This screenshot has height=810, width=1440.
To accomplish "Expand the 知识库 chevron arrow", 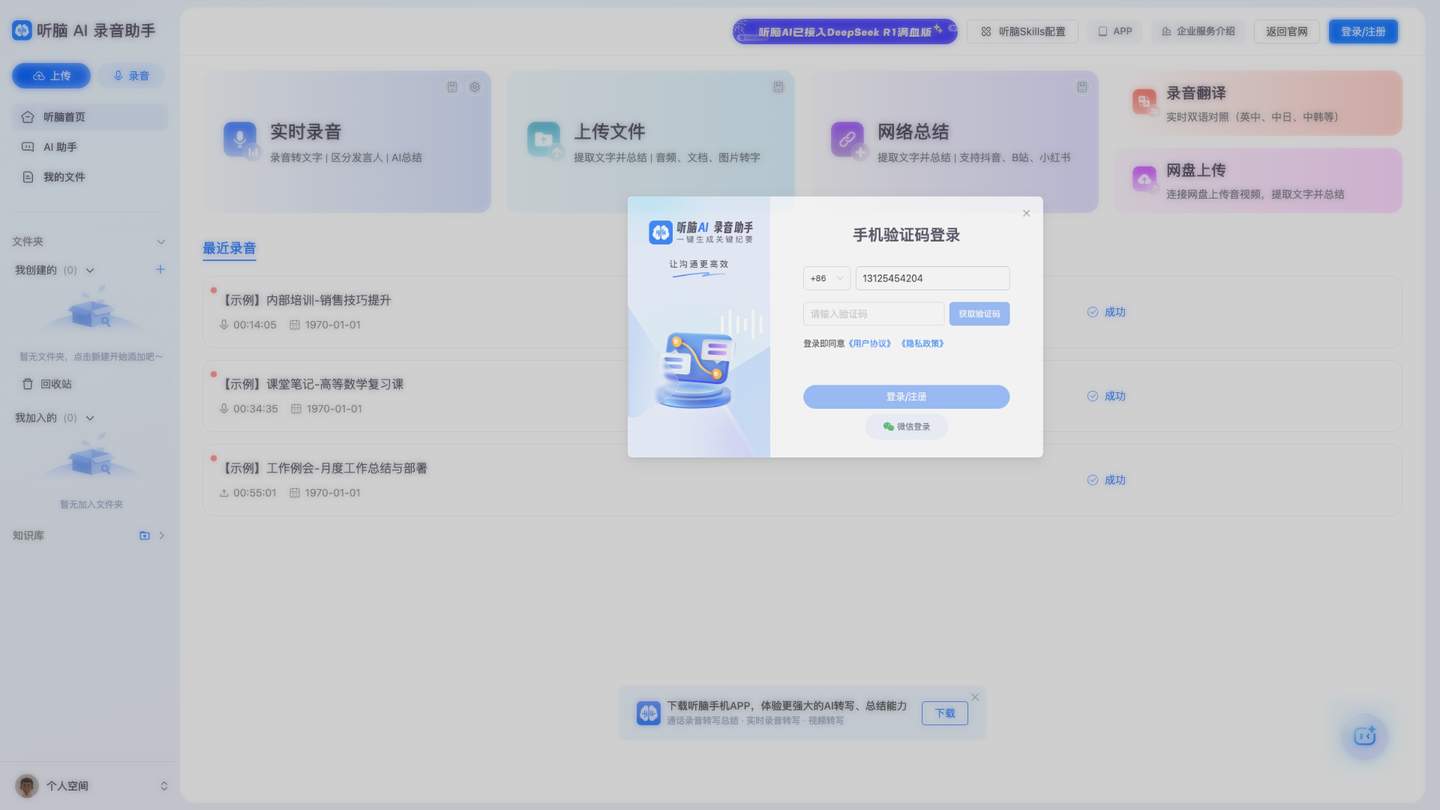I will (162, 536).
